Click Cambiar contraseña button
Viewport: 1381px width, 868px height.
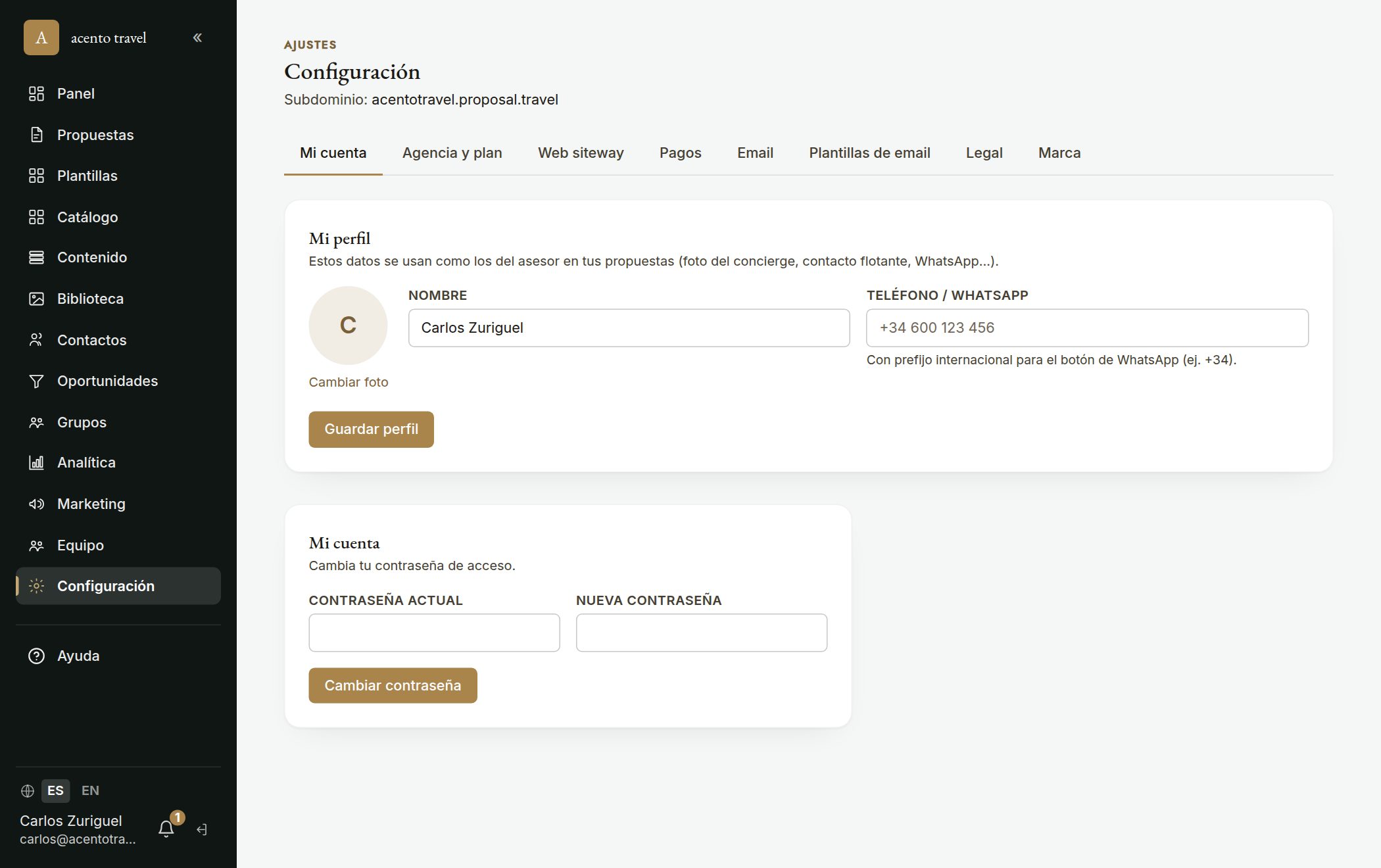click(393, 685)
